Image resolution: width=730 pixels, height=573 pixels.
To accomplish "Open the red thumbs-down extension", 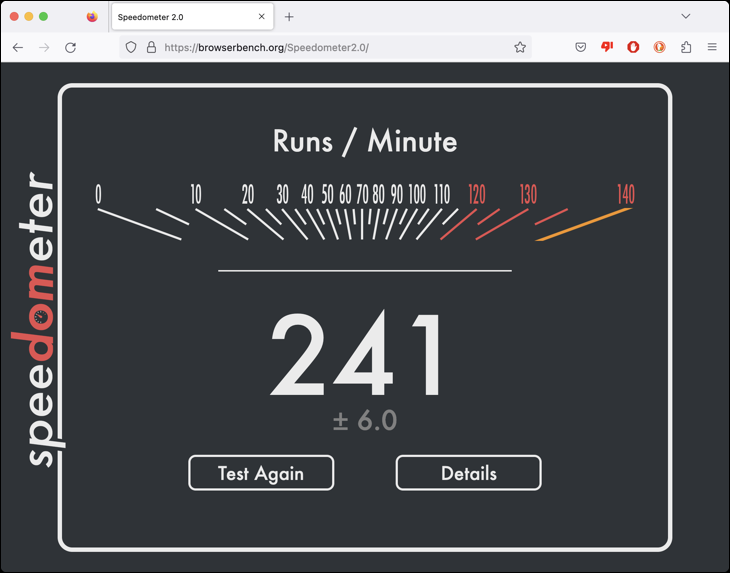I will click(x=607, y=47).
